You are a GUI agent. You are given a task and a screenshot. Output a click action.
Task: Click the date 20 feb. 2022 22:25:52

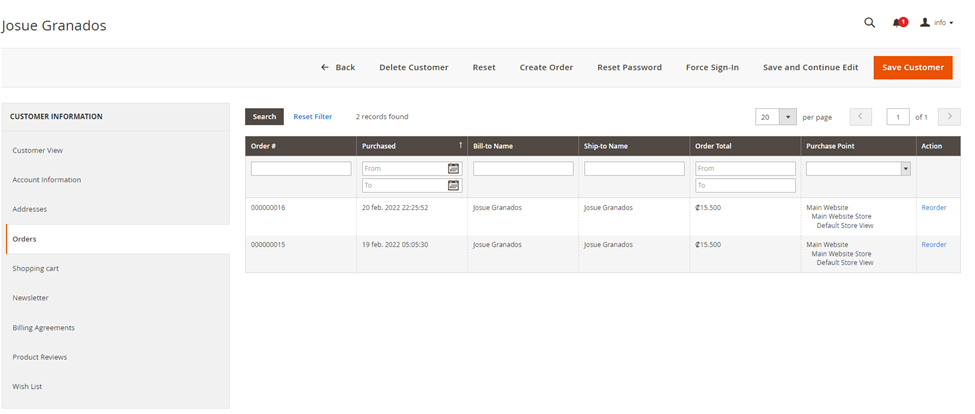point(395,208)
